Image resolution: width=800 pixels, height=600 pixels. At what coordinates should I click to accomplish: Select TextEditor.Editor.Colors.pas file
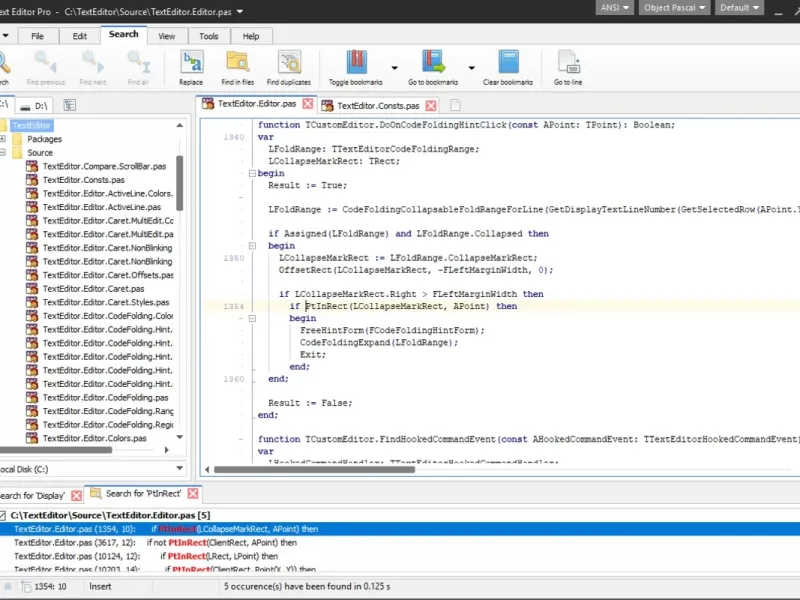[x=94, y=438]
